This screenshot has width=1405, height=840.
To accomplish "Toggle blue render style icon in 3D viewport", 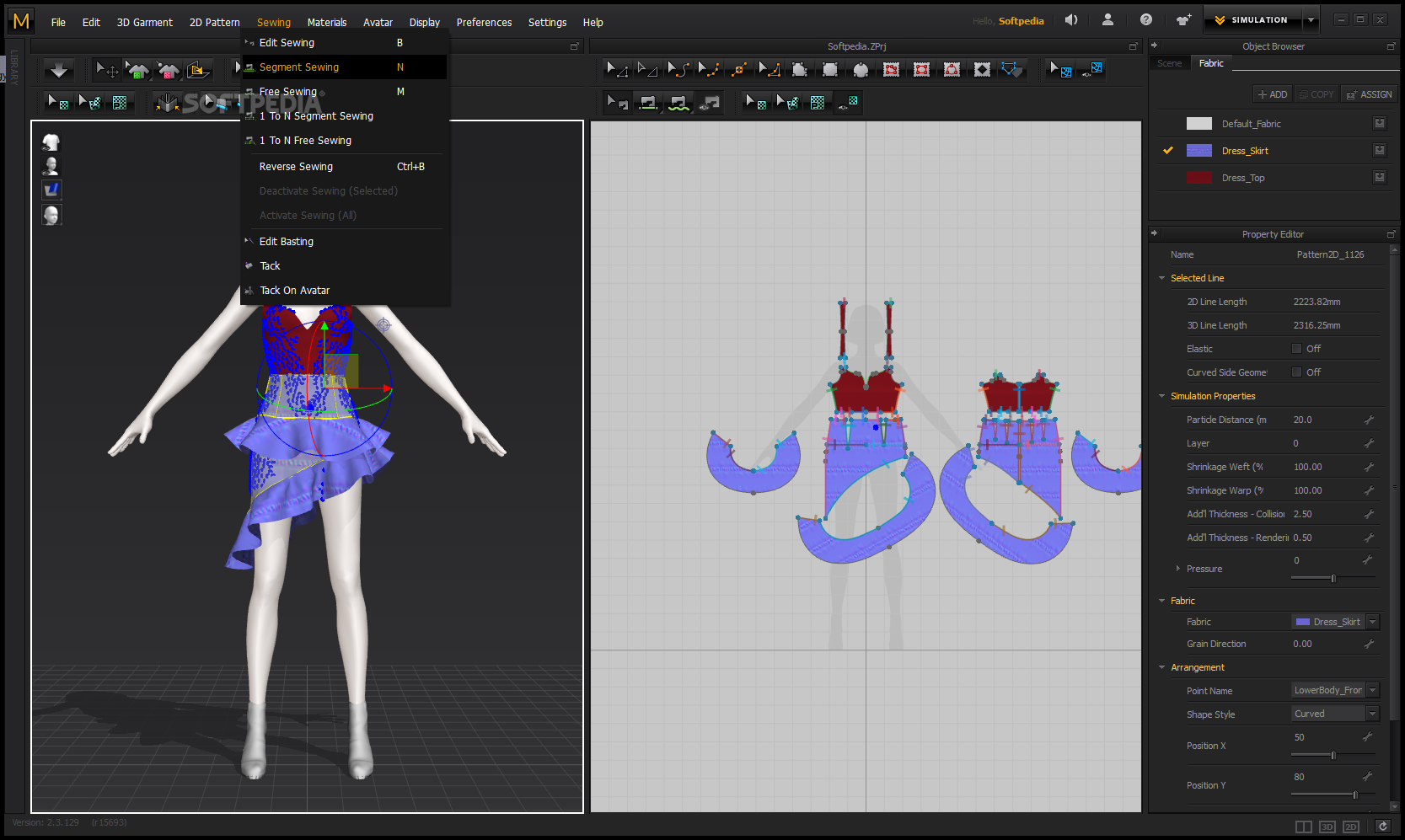I will point(51,190).
